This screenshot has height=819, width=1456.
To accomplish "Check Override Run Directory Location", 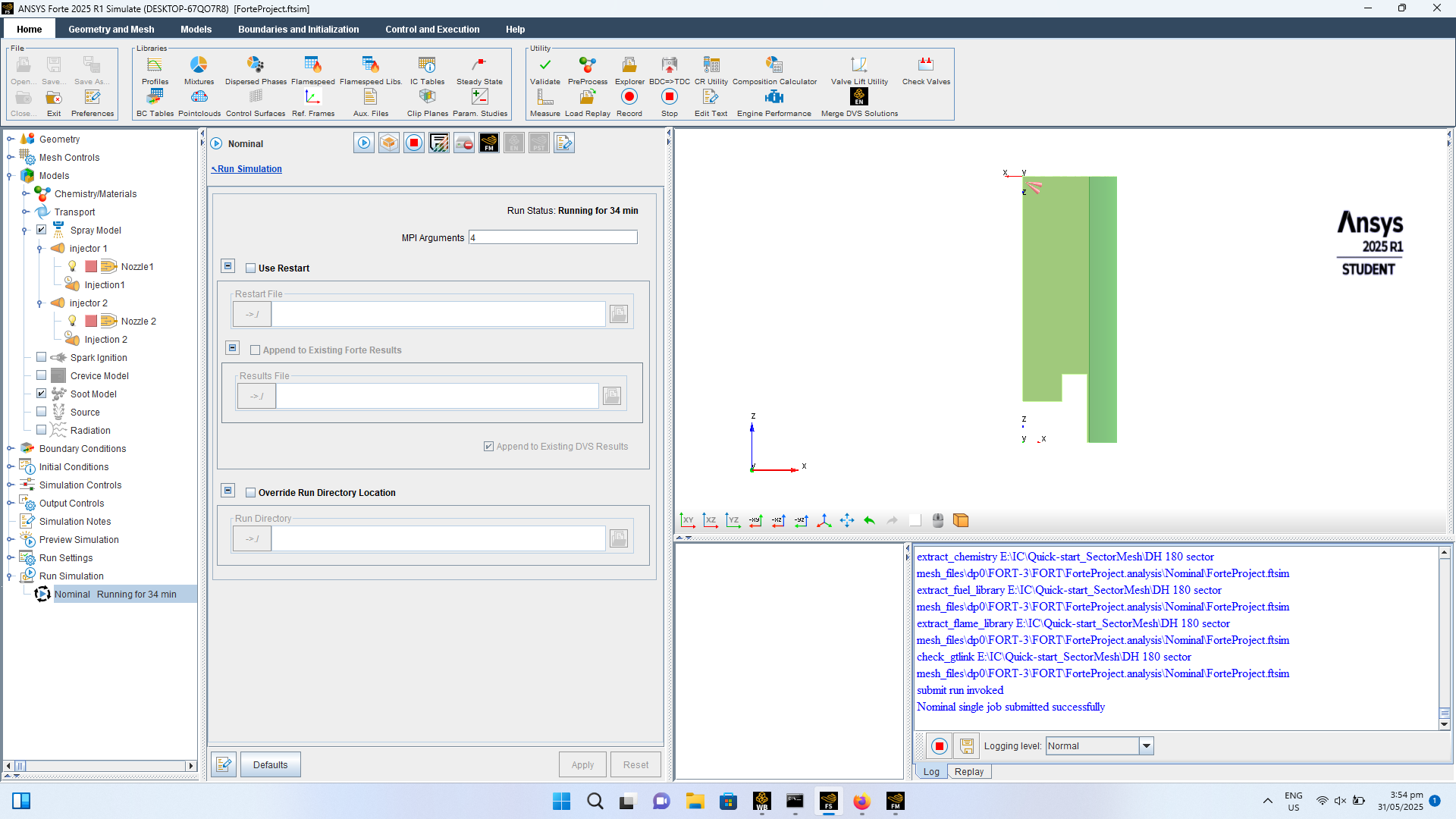I will 251,492.
